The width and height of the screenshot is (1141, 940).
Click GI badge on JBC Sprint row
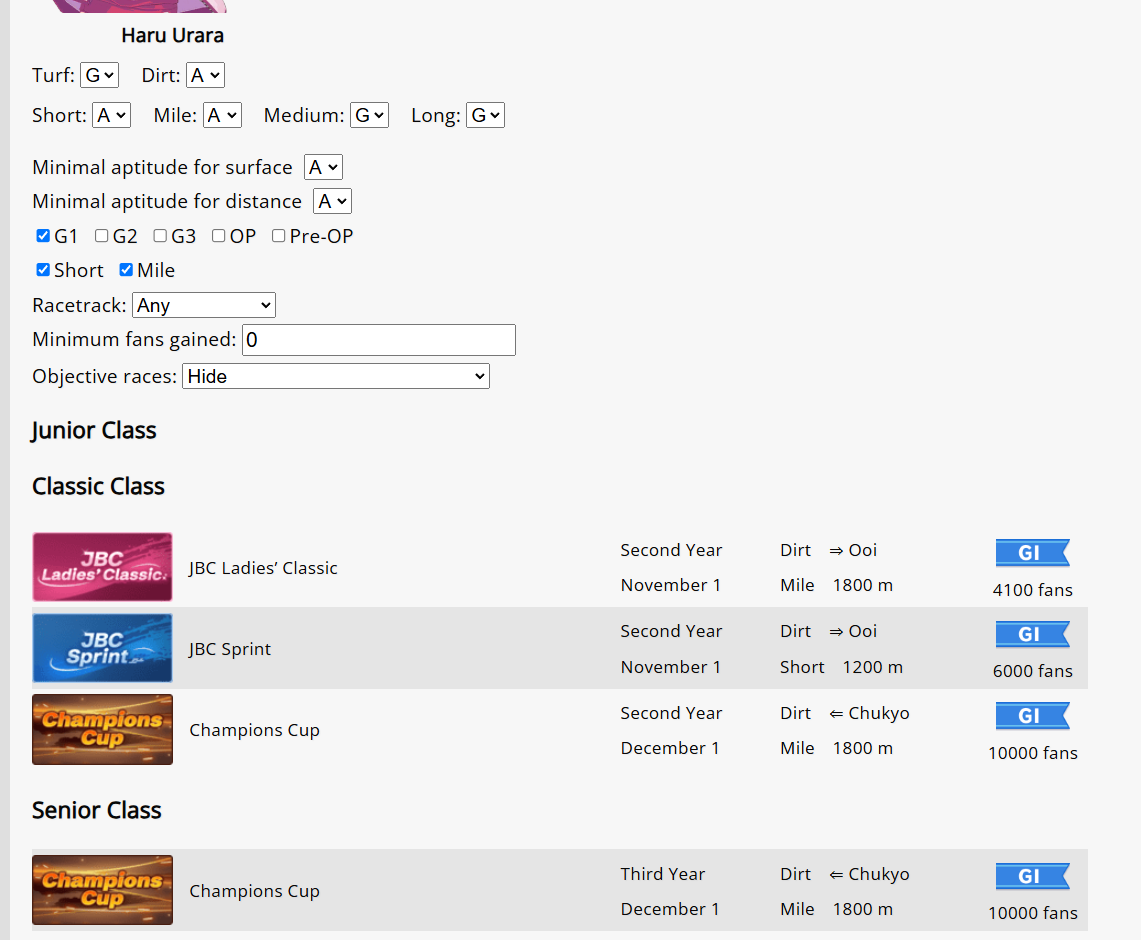click(x=1032, y=634)
